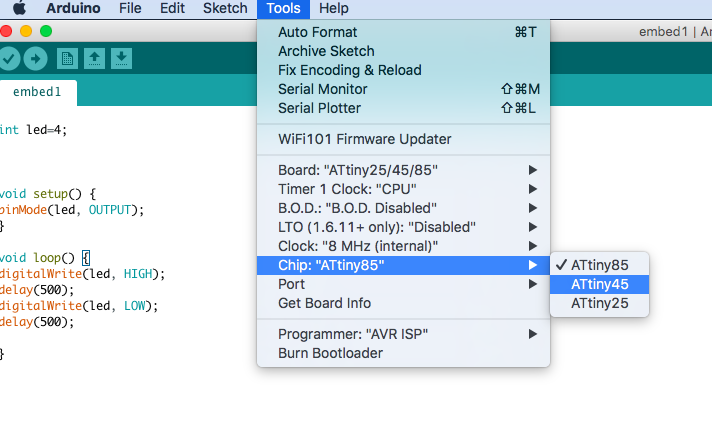Click the "void setup() {" code line

tap(48, 194)
